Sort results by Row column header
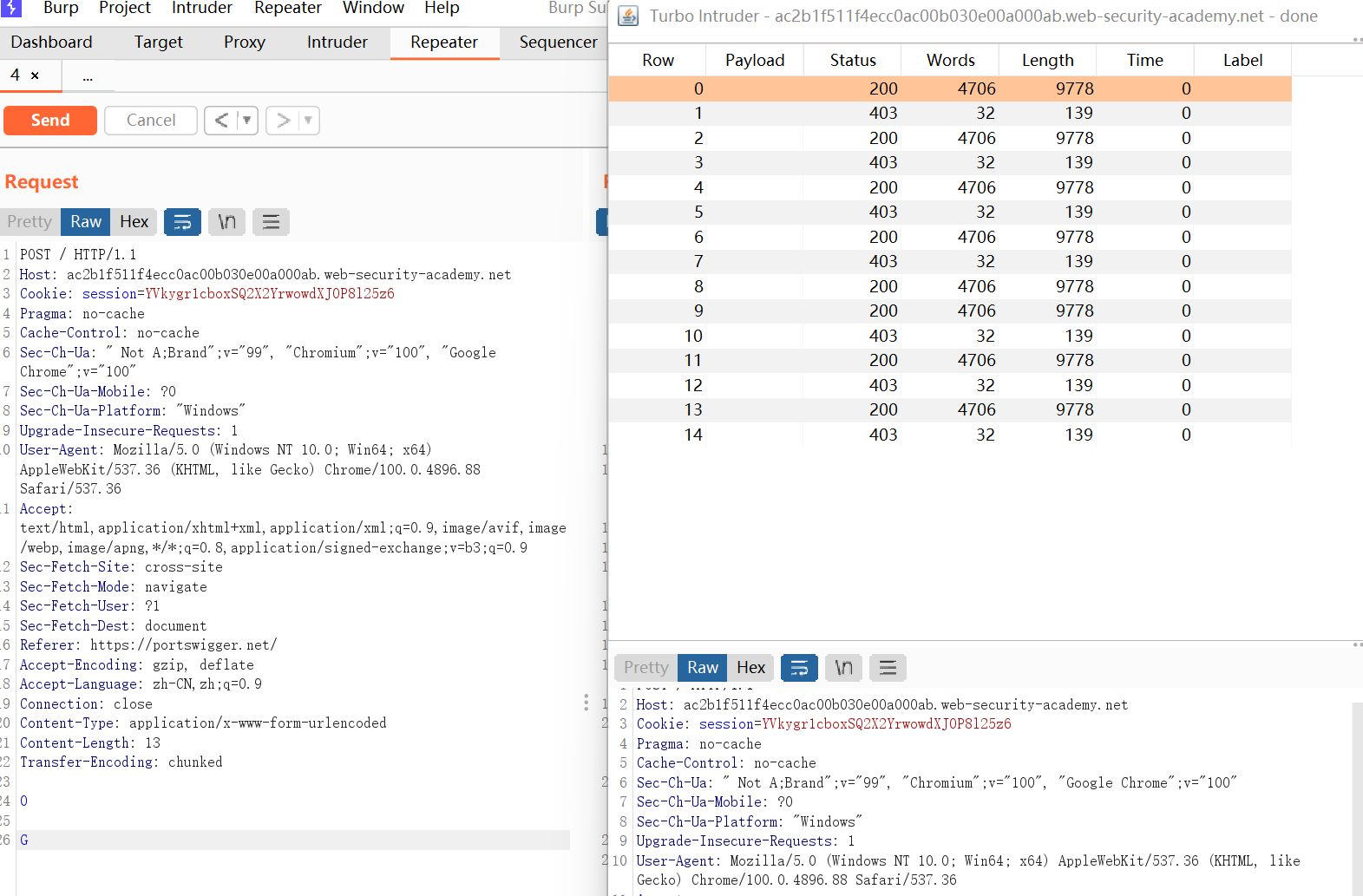 pyautogui.click(x=658, y=61)
